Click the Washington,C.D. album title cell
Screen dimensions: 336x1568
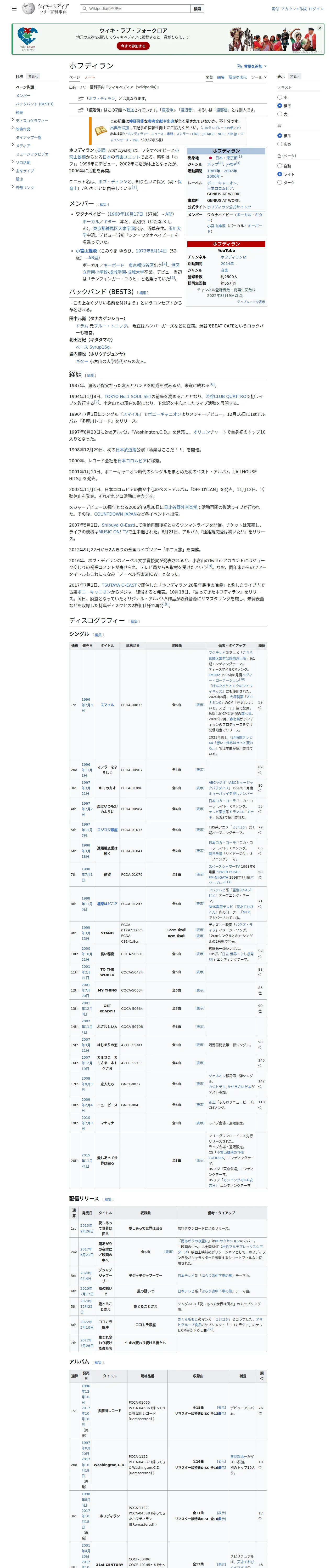pos(109,1465)
